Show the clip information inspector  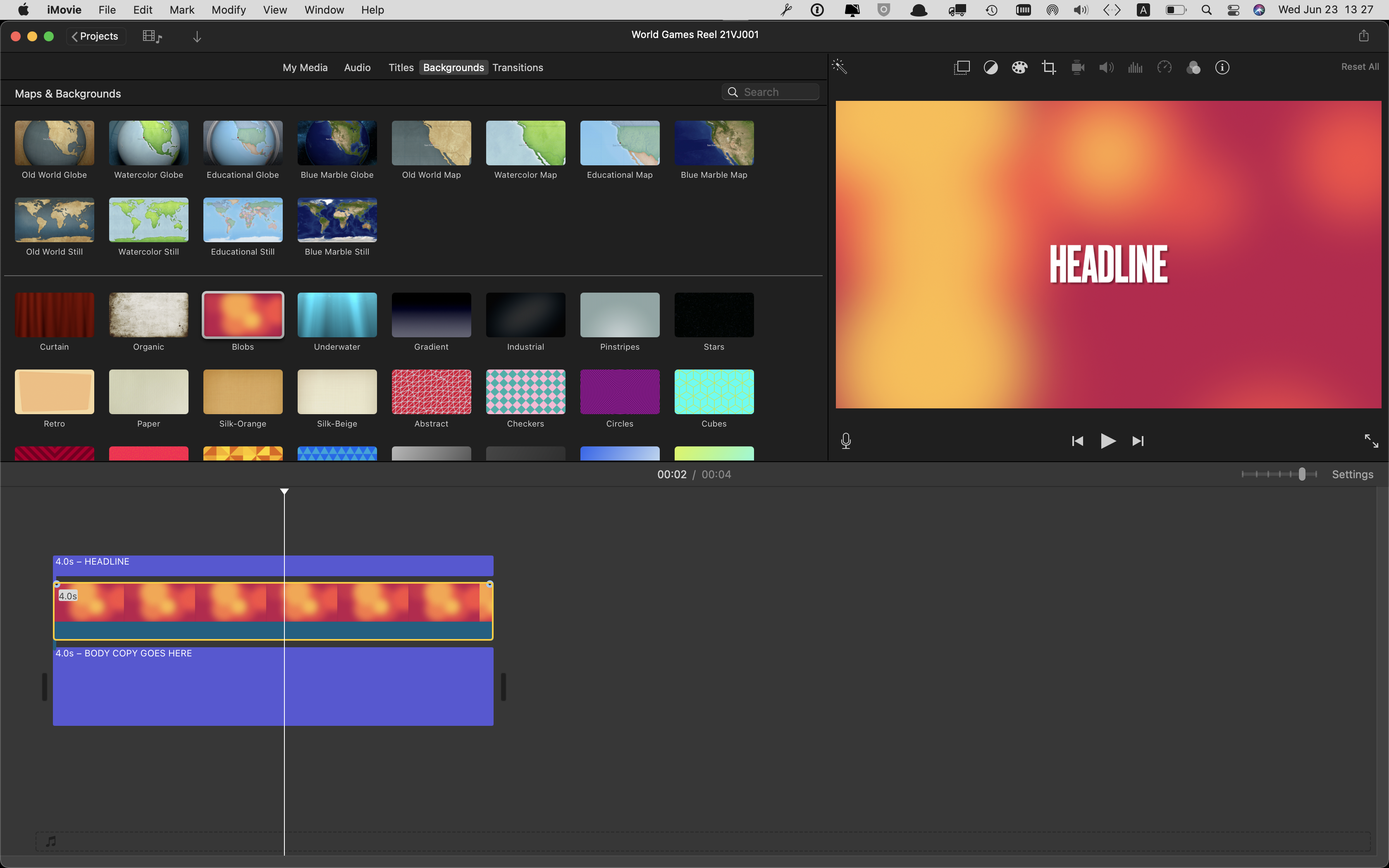pyautogui.click(x=1222, y=68)
